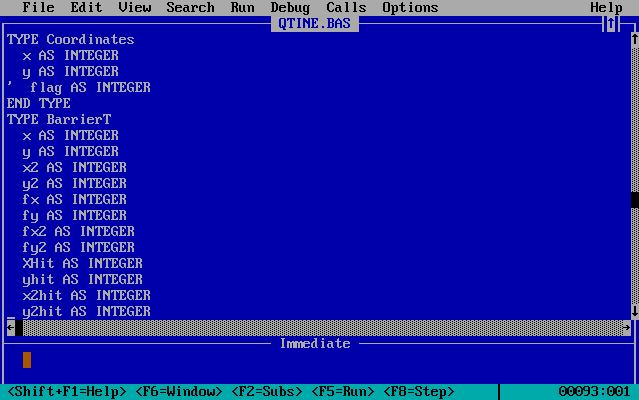The width and height of the screenshot is (639, 400).
Task: Click the 'TYPE BarrierT' line
Action: click(x=59, y=119)
